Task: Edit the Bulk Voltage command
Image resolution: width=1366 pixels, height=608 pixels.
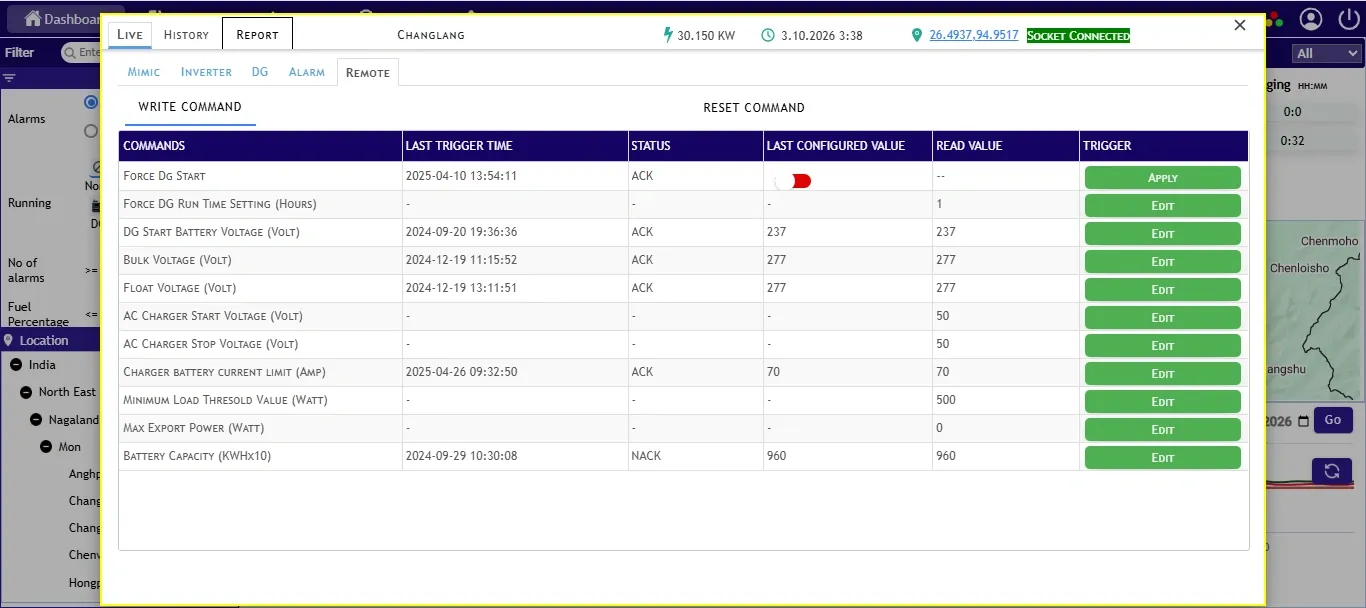Action: [x=1162, y=261]
